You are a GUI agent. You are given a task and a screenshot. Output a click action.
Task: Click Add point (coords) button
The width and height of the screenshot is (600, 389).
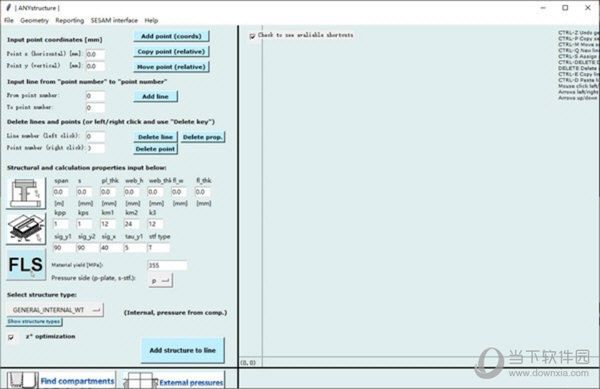coord(171,36)
